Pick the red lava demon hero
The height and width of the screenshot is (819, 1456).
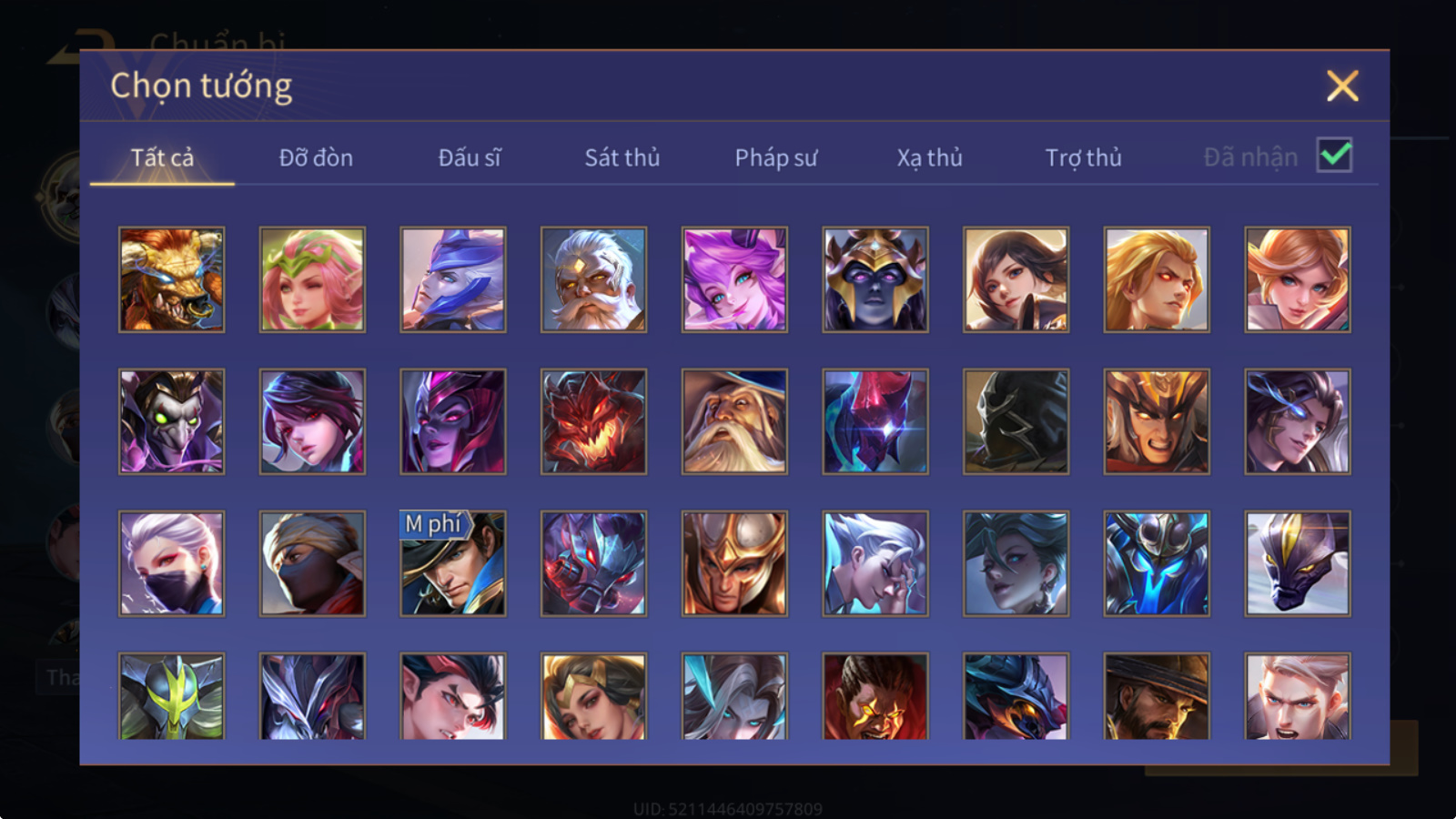[593, 421]
